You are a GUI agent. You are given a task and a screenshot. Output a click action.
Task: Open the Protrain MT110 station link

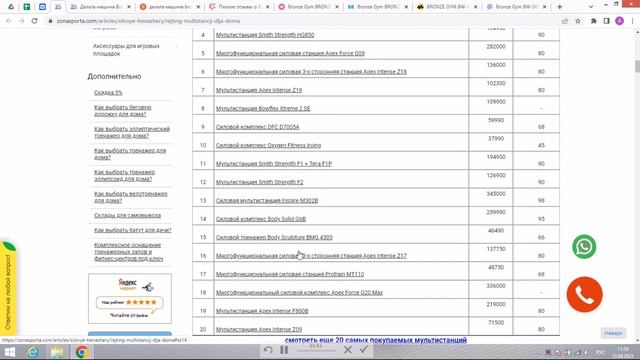point(290,274)
